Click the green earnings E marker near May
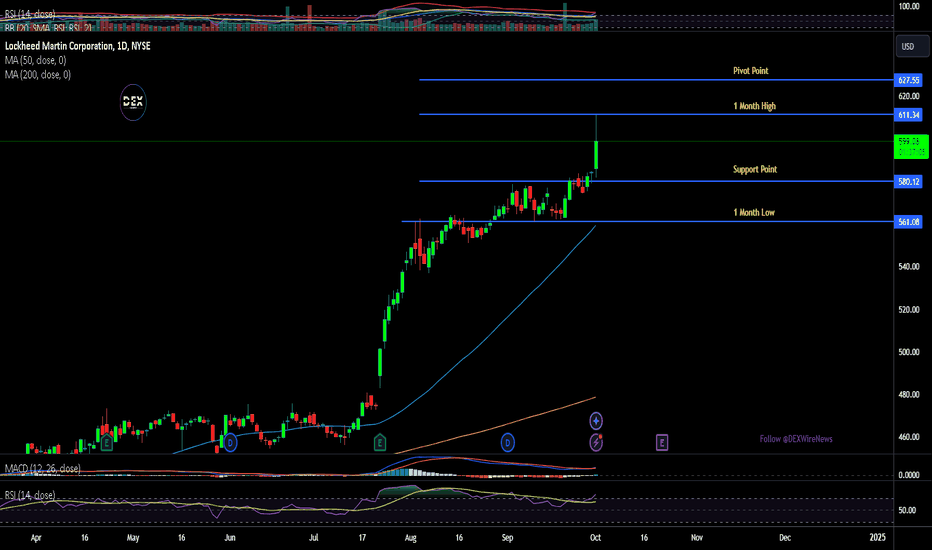The image size is (932, 550). pos(106,442)
